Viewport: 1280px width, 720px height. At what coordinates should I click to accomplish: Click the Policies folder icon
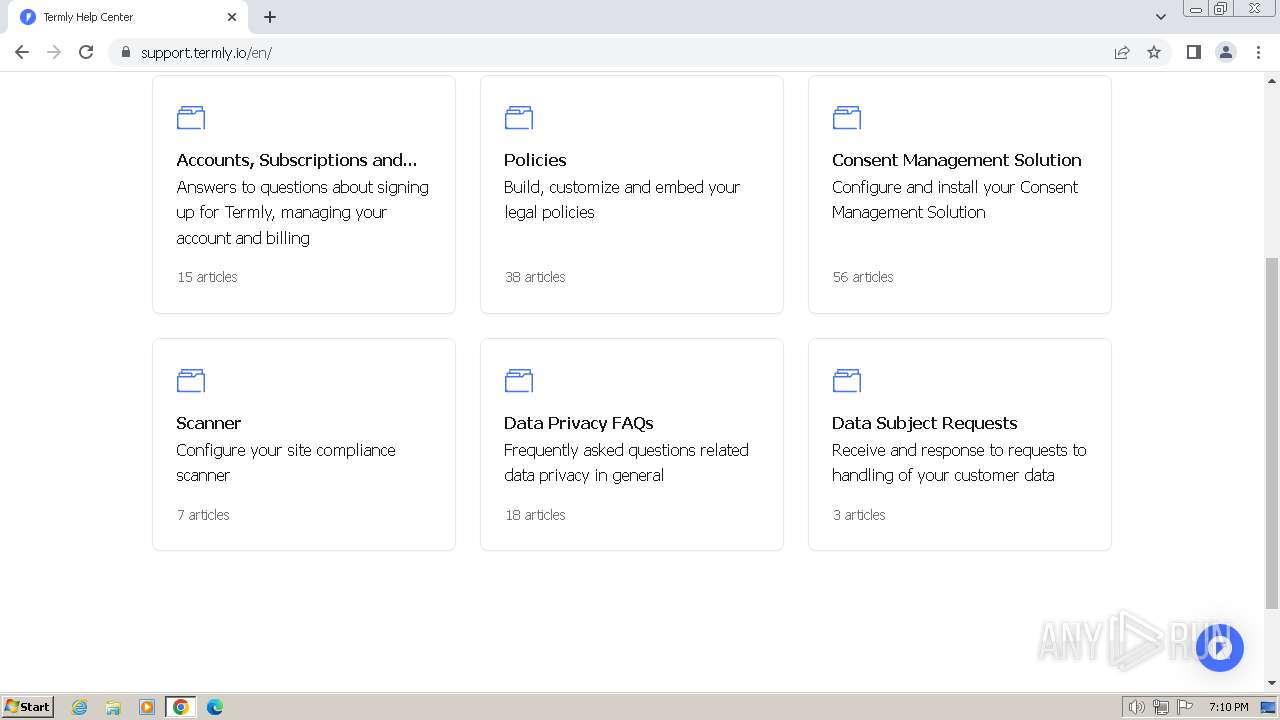519,118
